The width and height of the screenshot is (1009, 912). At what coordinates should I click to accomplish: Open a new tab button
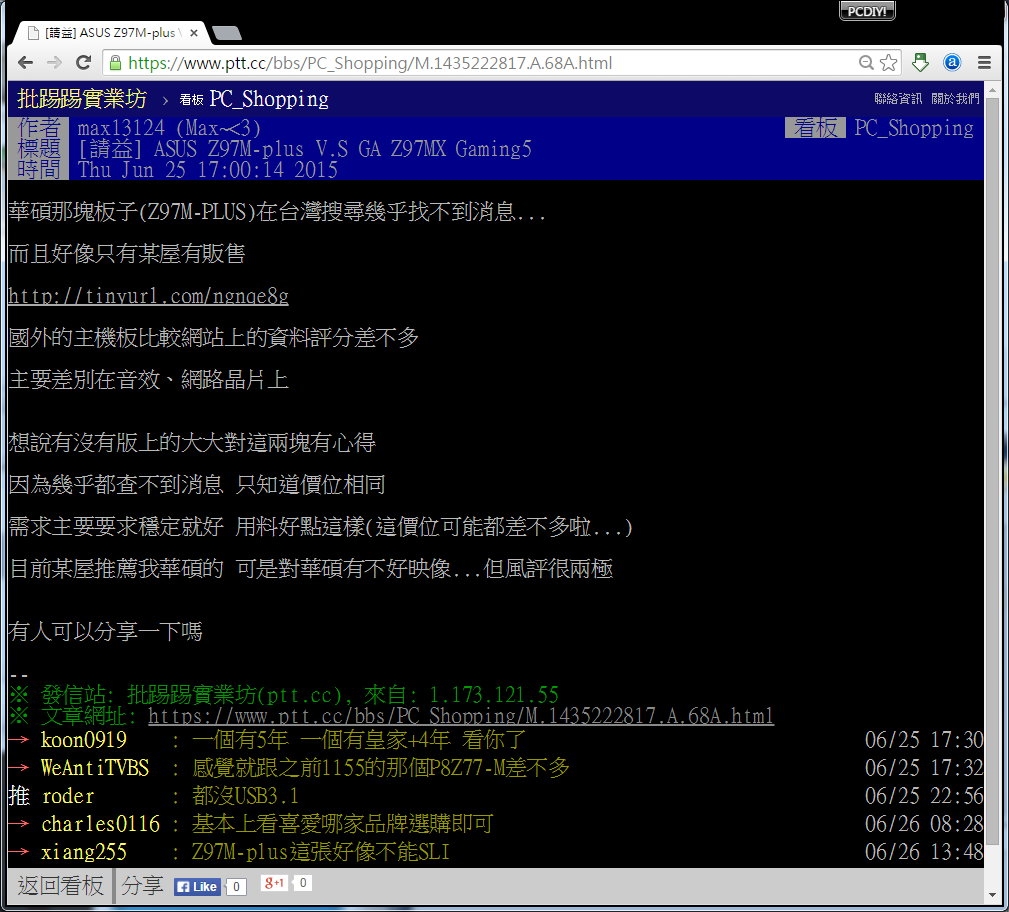tap(226, 33)
